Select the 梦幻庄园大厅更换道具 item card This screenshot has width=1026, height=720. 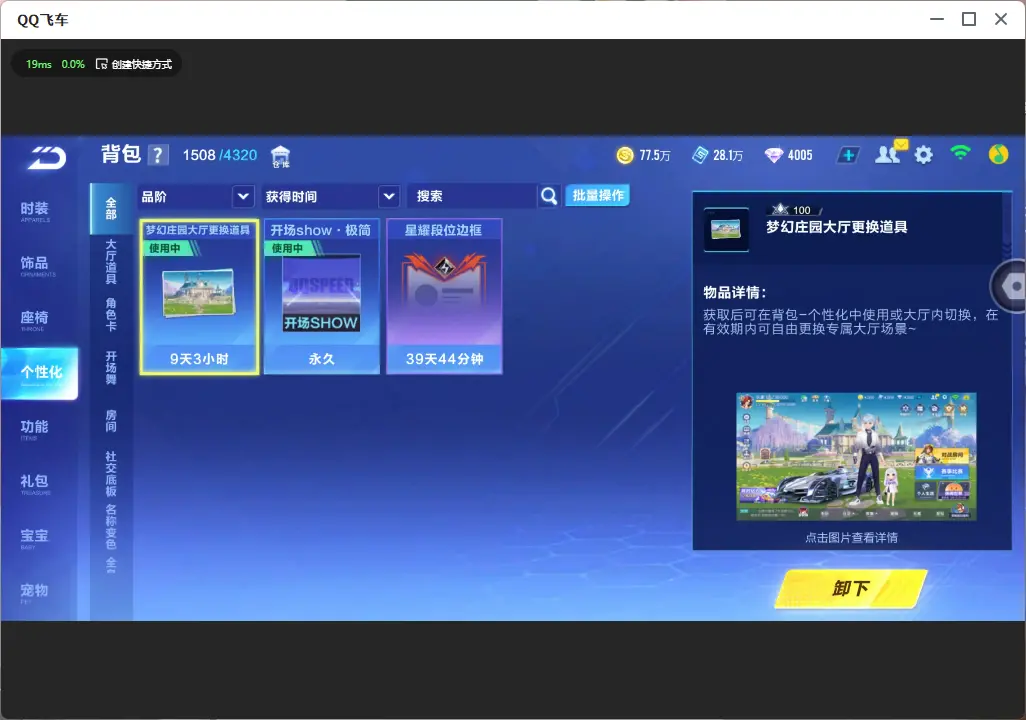pyautogui.click(x=199, y=297)
